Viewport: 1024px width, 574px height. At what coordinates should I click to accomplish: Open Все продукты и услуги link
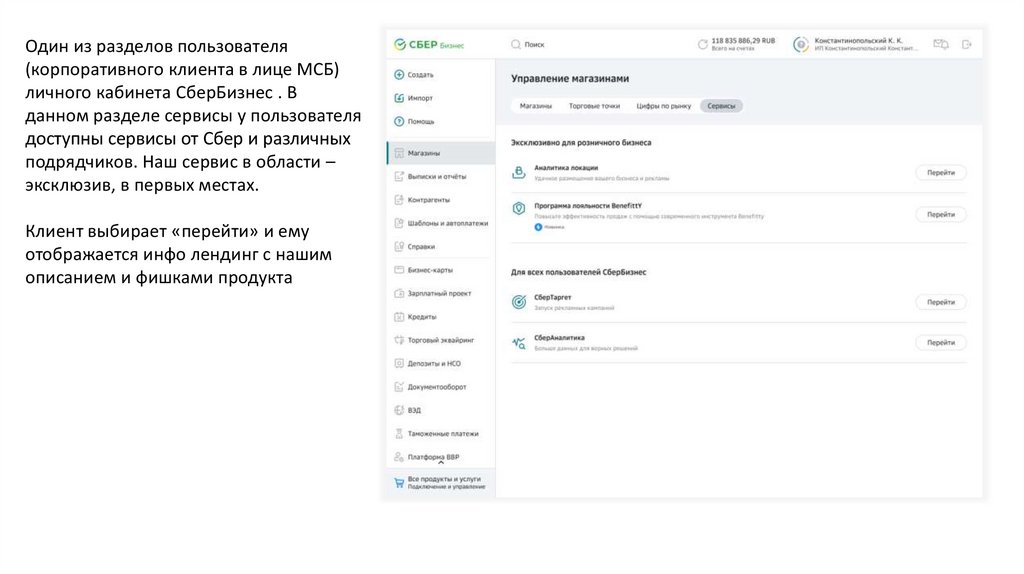[x=441, y=483]
